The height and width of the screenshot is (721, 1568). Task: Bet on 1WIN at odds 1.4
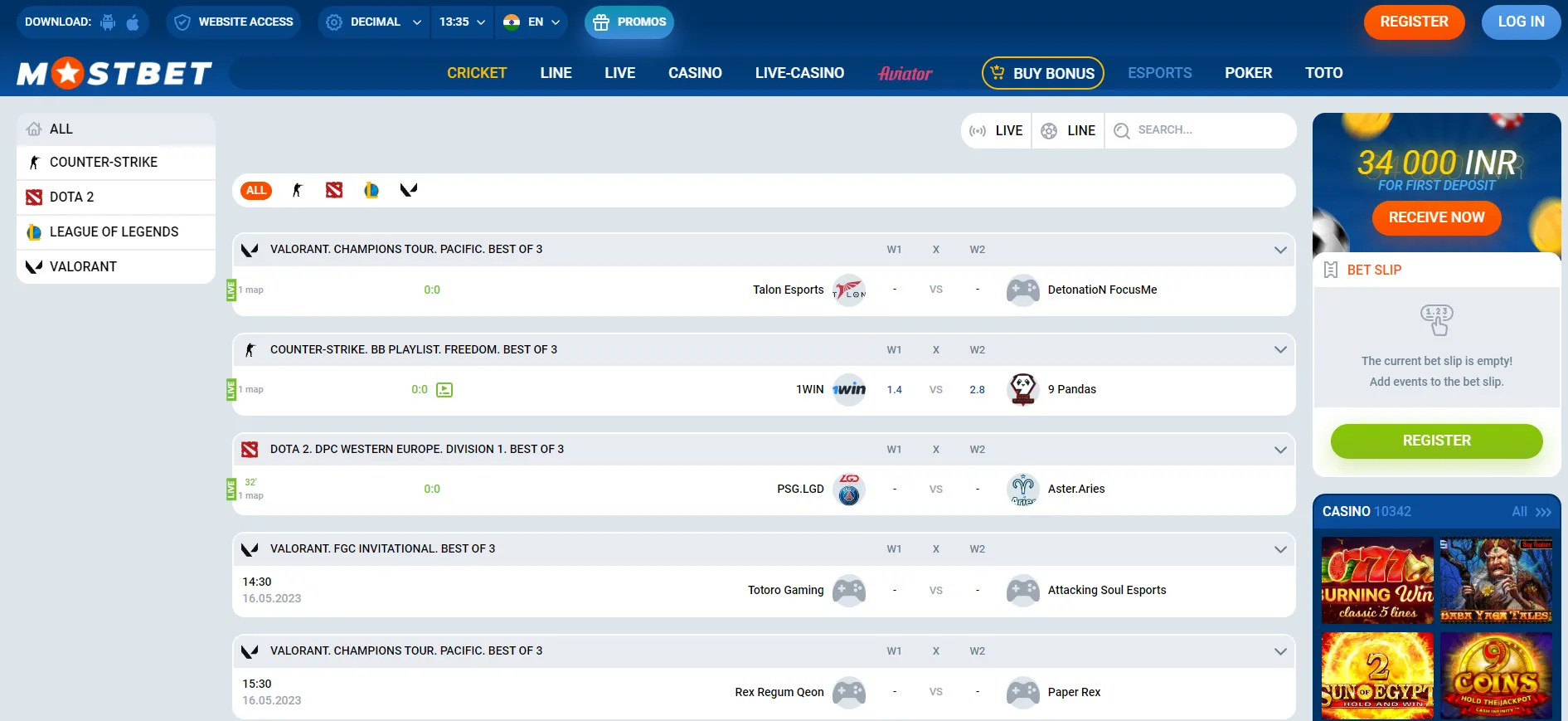pyautogui.click(x=894, y=390)
